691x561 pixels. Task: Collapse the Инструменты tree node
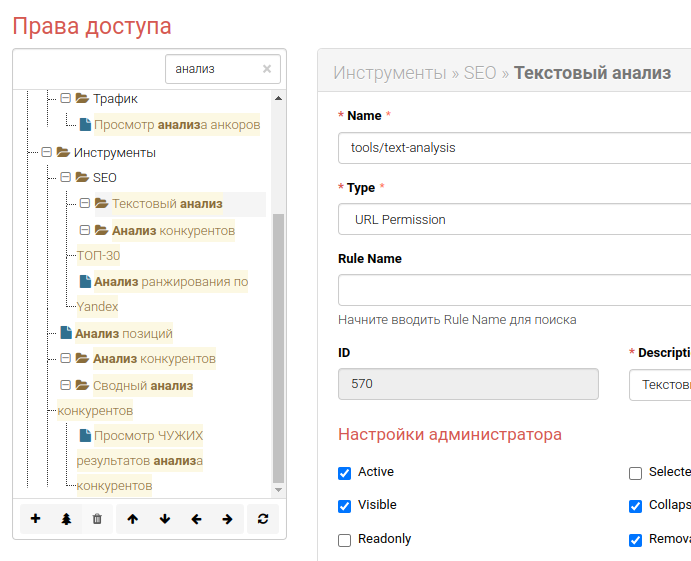(46, 153)
